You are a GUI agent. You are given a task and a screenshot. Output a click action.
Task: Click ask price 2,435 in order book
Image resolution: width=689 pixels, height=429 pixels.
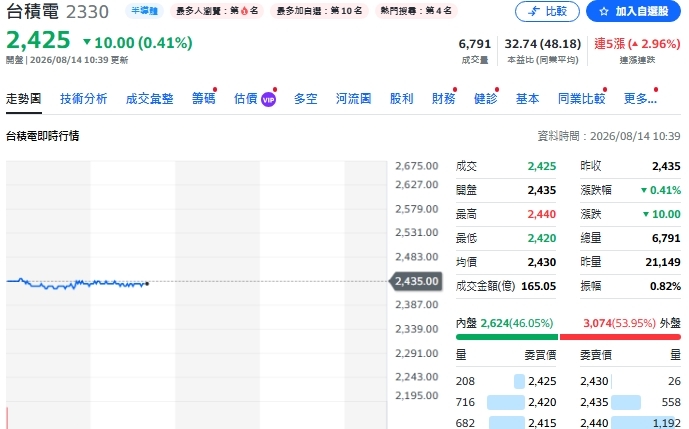[594, 402]
